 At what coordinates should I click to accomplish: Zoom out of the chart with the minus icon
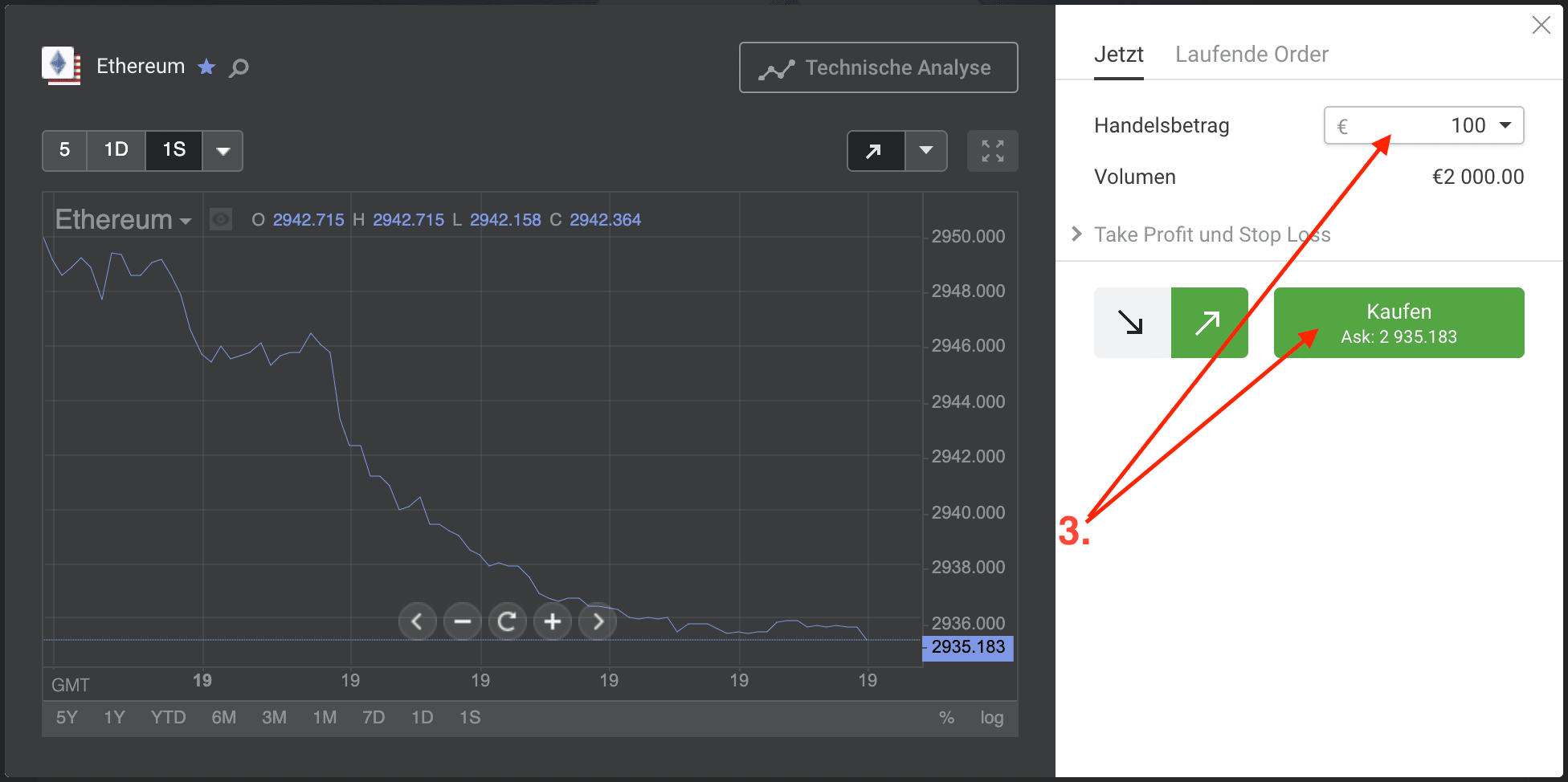click(x=462, y=621)
